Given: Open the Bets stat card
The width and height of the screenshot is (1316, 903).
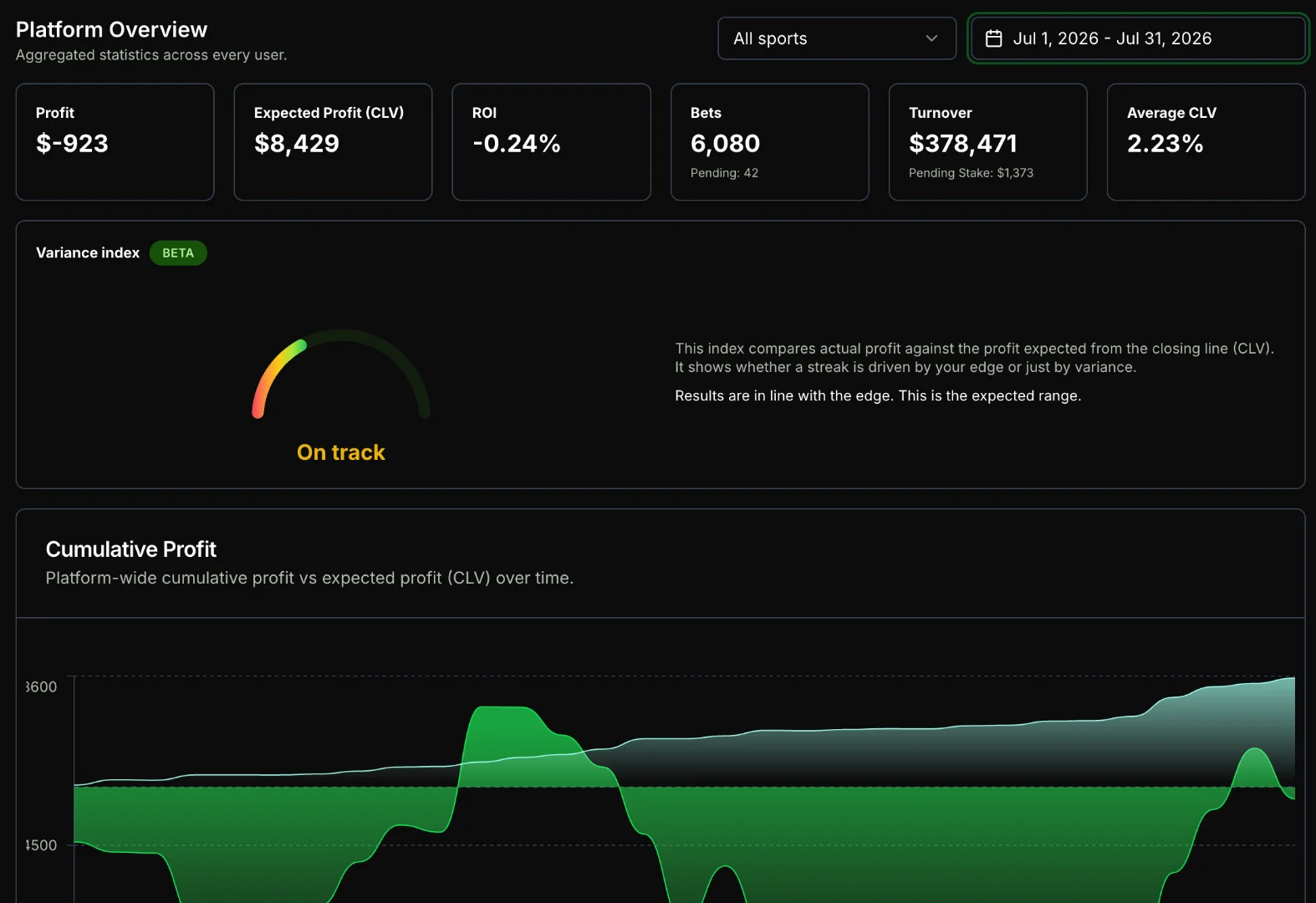Looking at the screenshot, I should [769, 142].
